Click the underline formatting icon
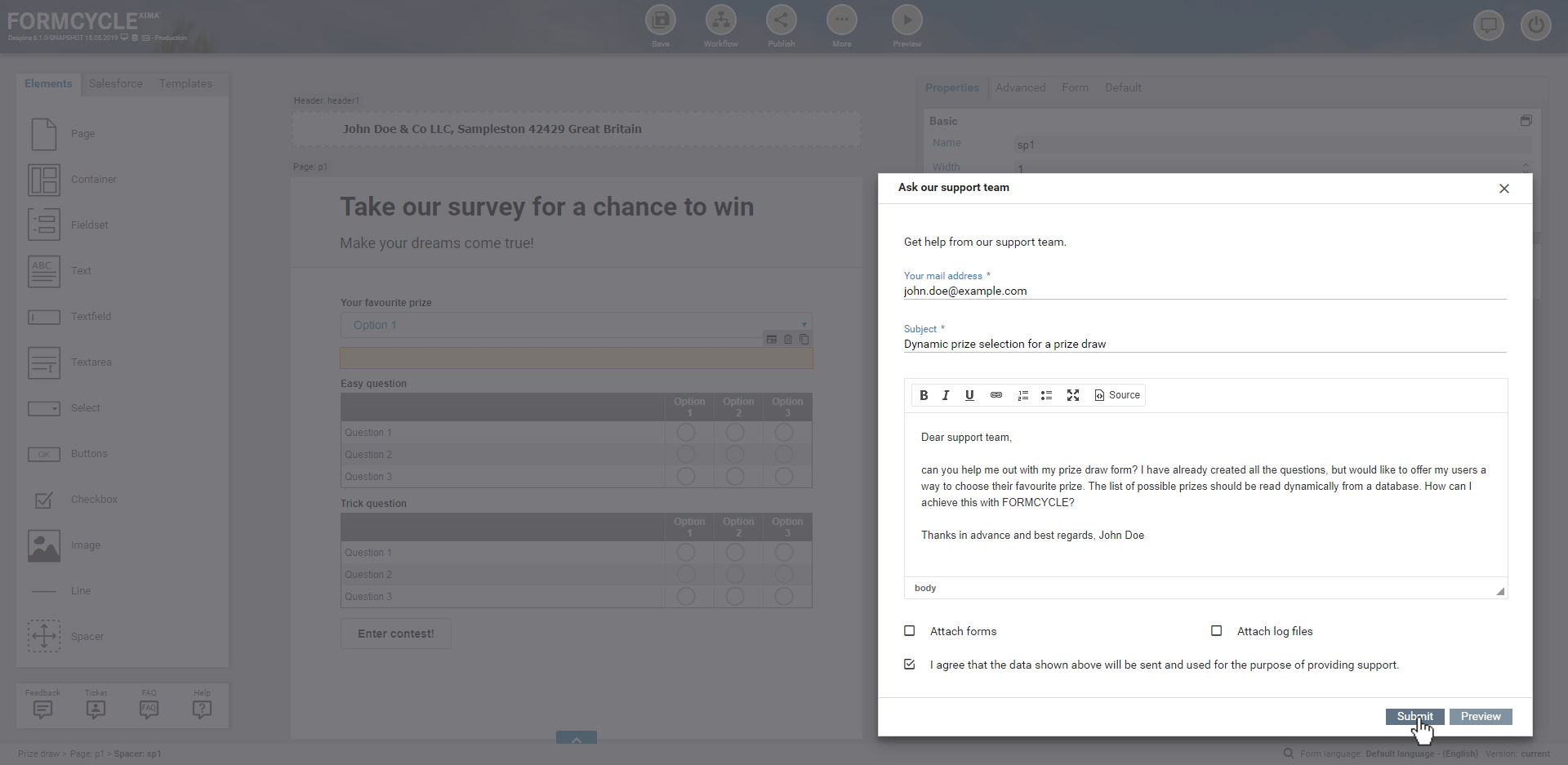 [969, 395]
